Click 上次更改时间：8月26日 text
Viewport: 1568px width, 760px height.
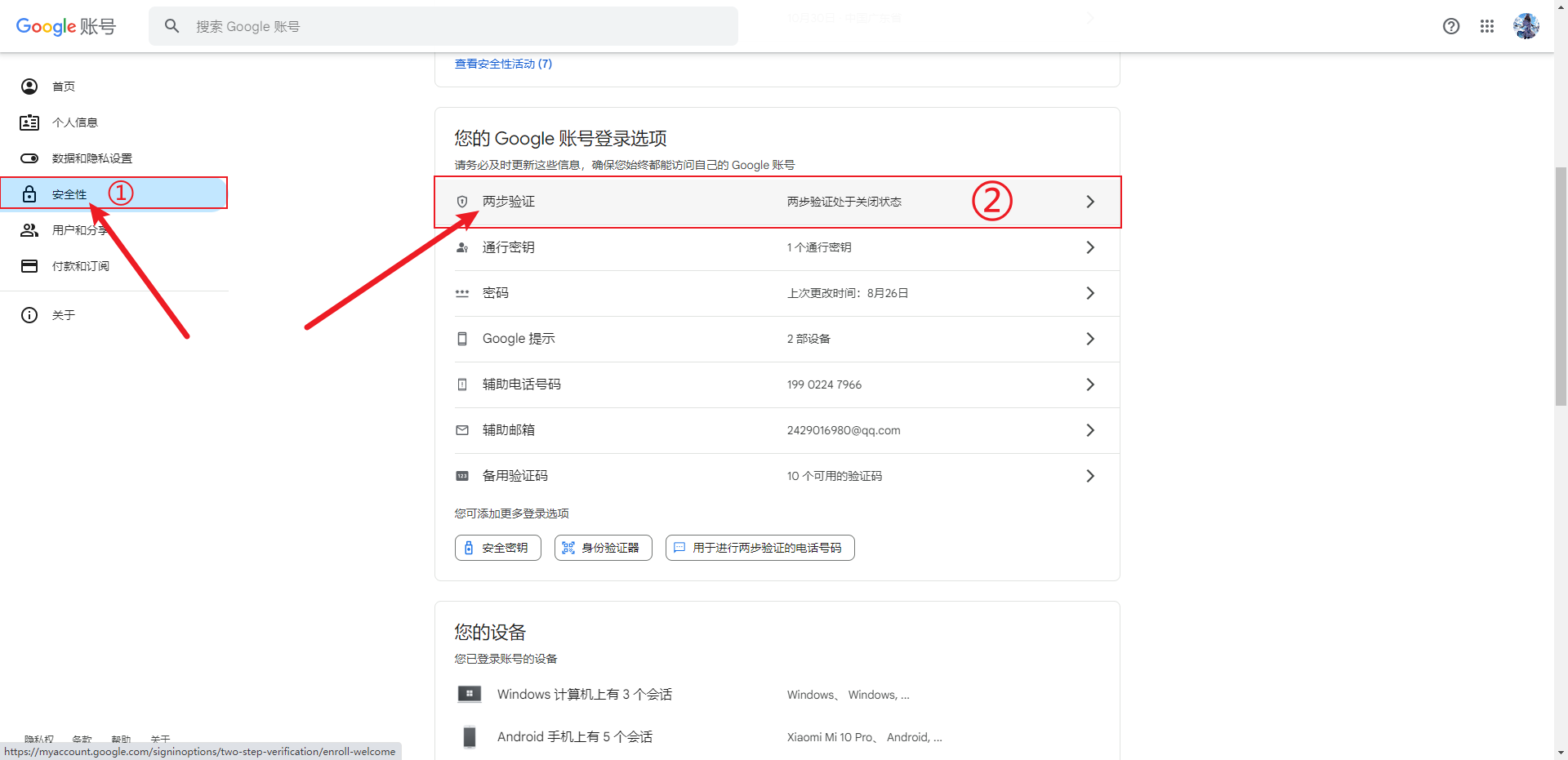[848, 293]
